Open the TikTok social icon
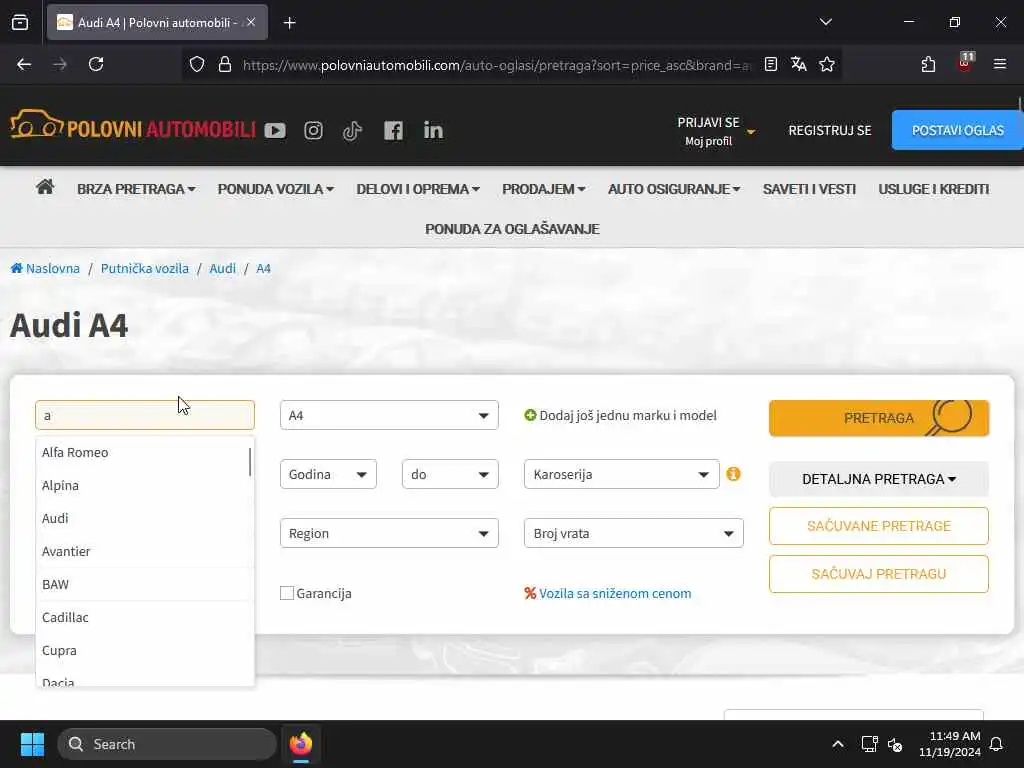This screenshot has width=1024, height=768. coord(353,131)
